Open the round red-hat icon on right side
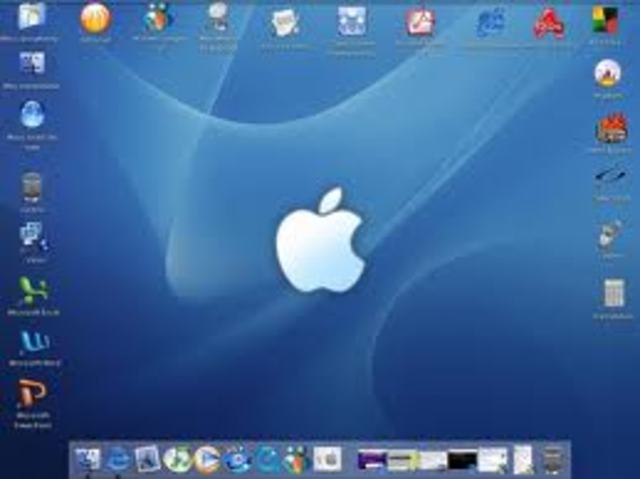The image size is (640, 479). coord(607,73)
